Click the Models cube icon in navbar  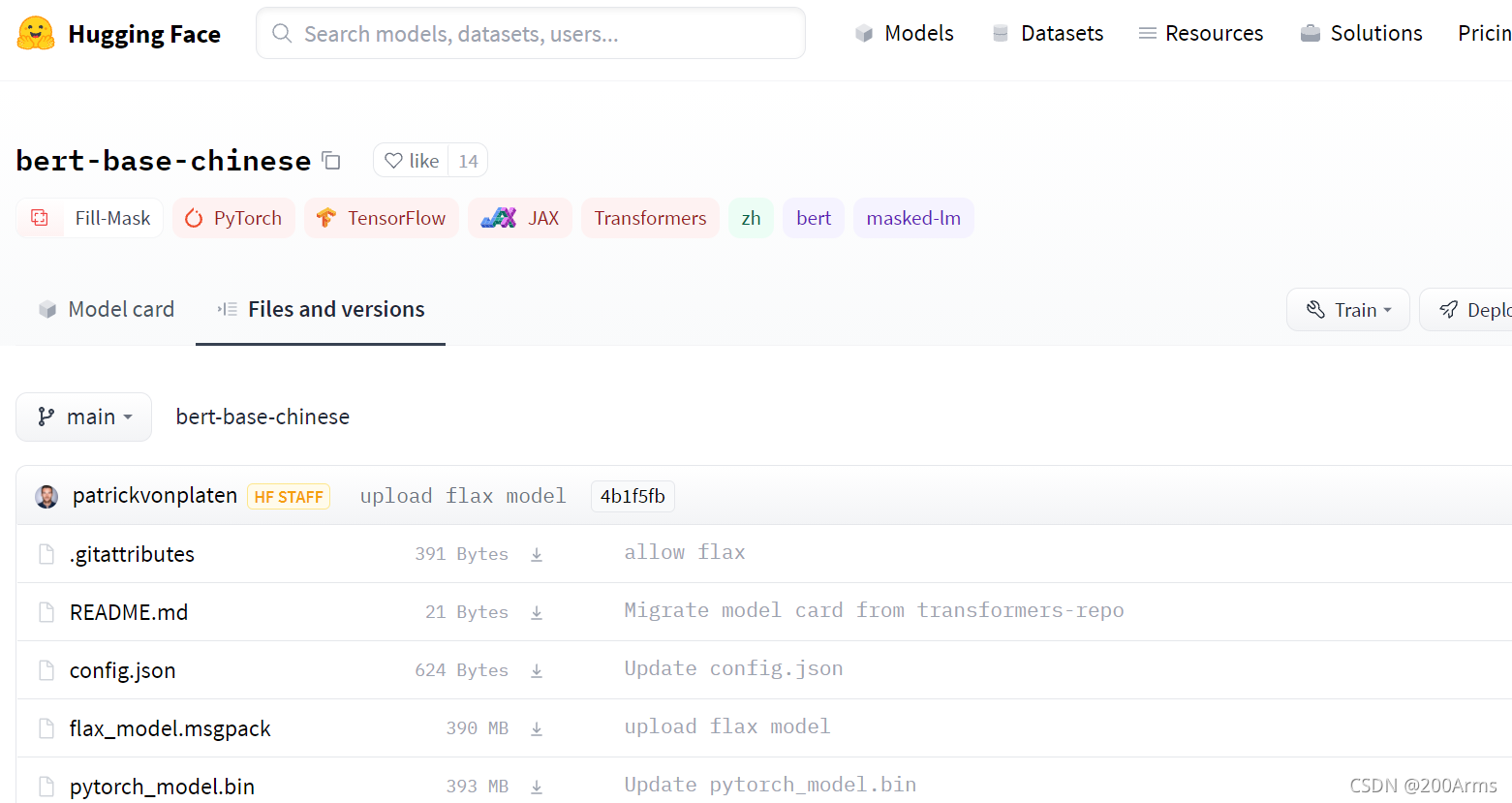[x=864, y=34]
